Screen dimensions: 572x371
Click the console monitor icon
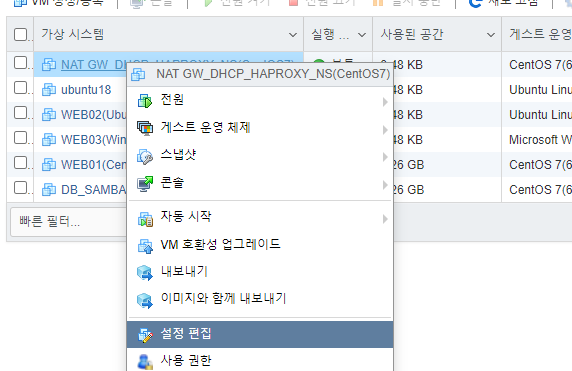point(145,184)
